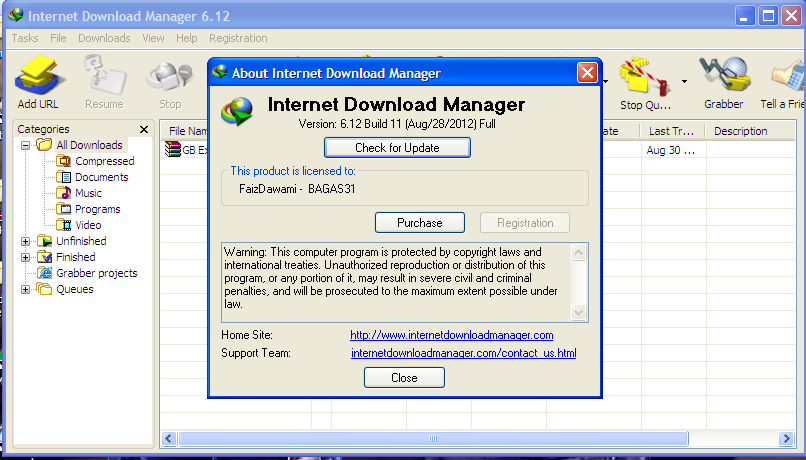Click the Check for Update button
This screenshot has height=460, width=806.
(x=397, y=148)
